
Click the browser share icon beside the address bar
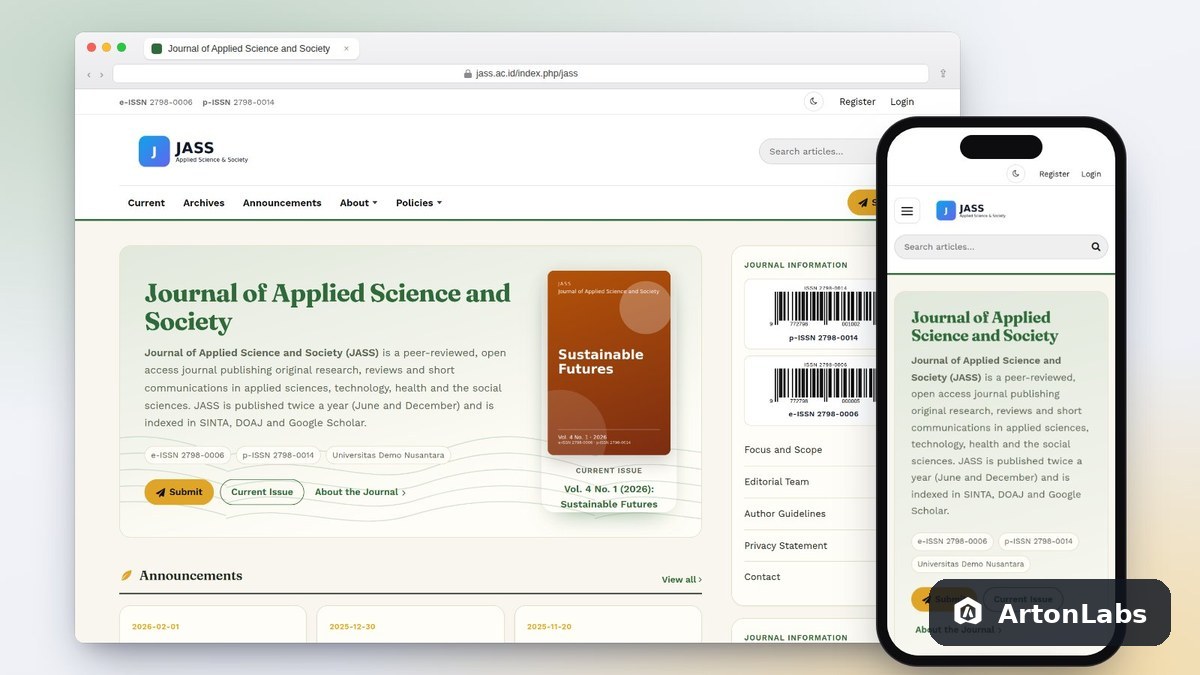tap(942, 73)
